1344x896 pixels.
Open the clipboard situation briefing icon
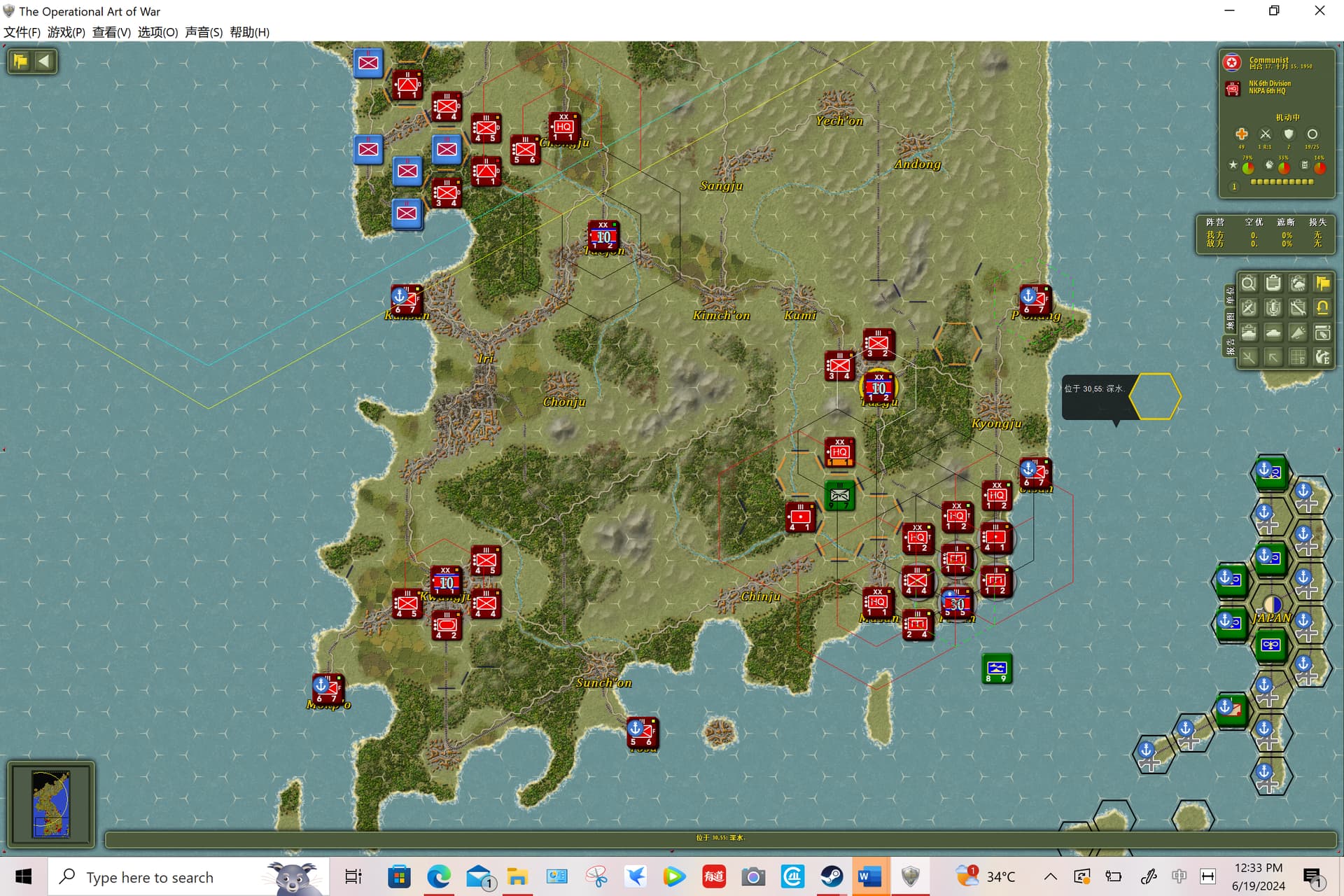pyautogui.click(x=1273, y=283)
